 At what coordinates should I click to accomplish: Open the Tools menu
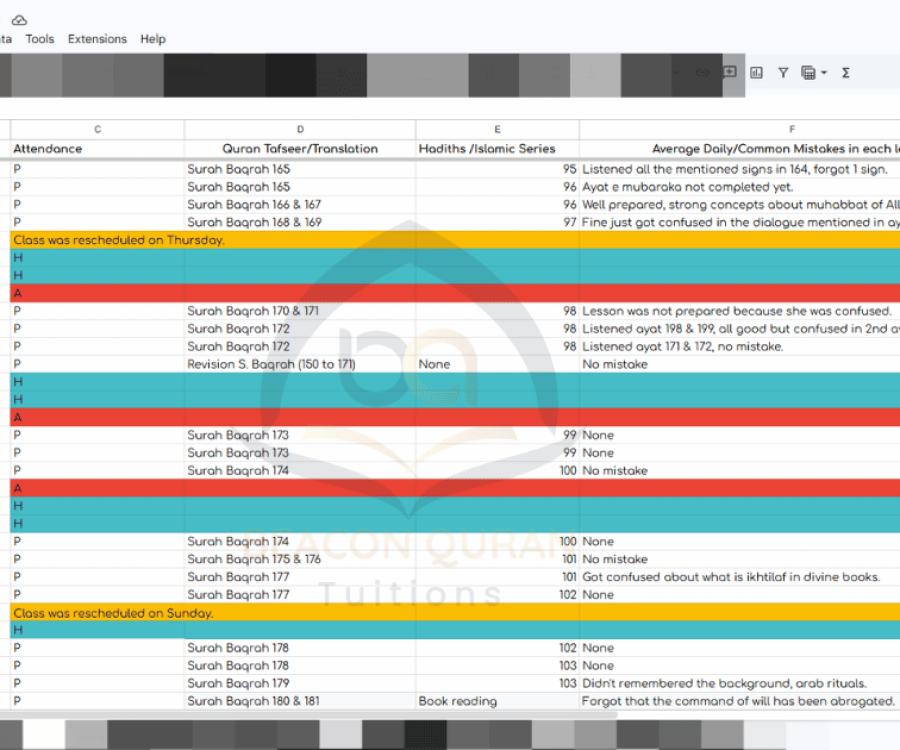click(x=40, y=39)
